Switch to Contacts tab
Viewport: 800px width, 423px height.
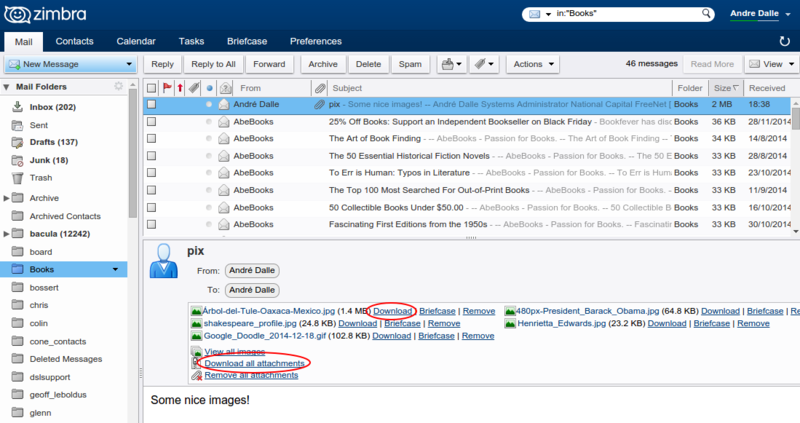tap(74, 41)
